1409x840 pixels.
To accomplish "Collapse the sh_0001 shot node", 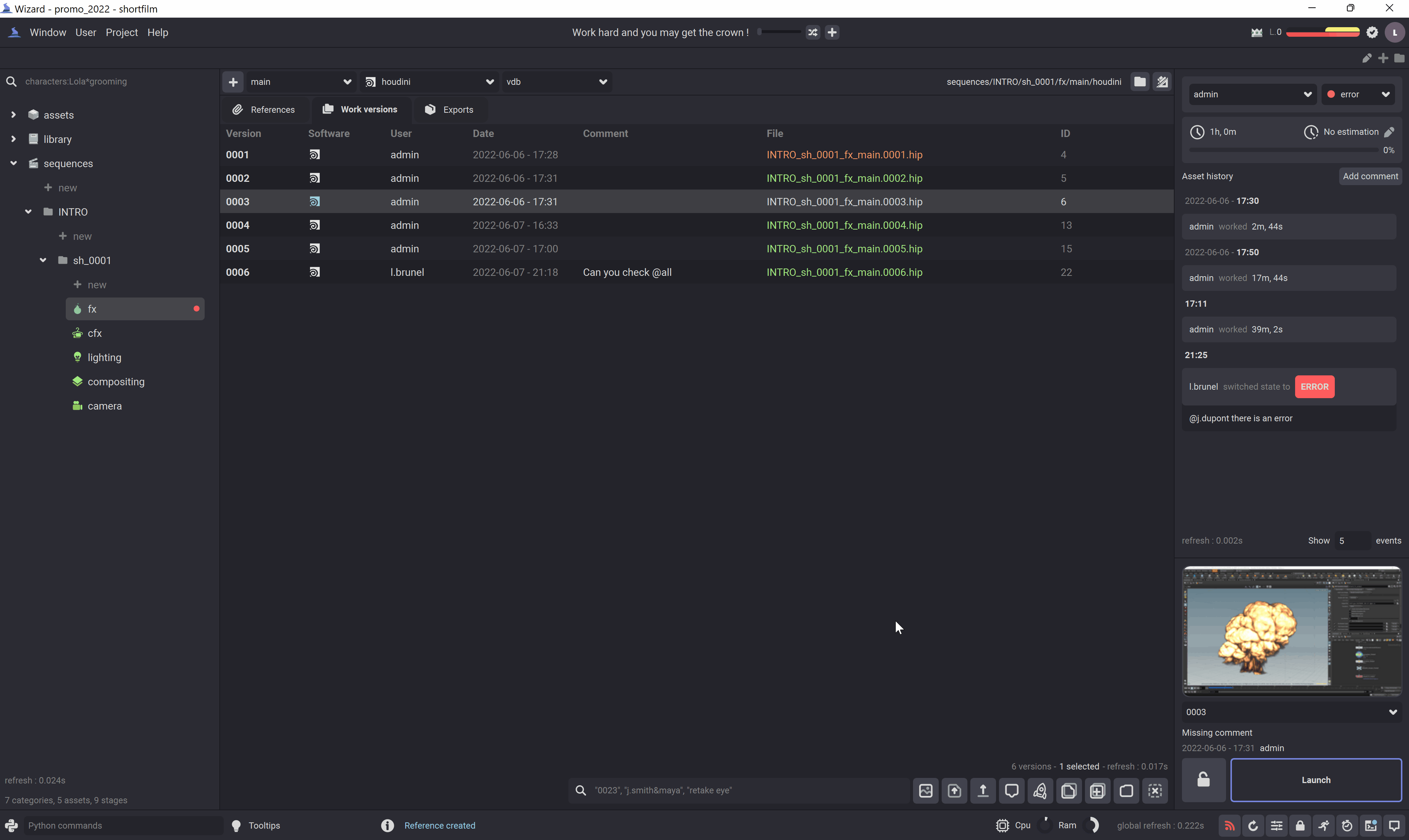I will click(x=43, y=260).
